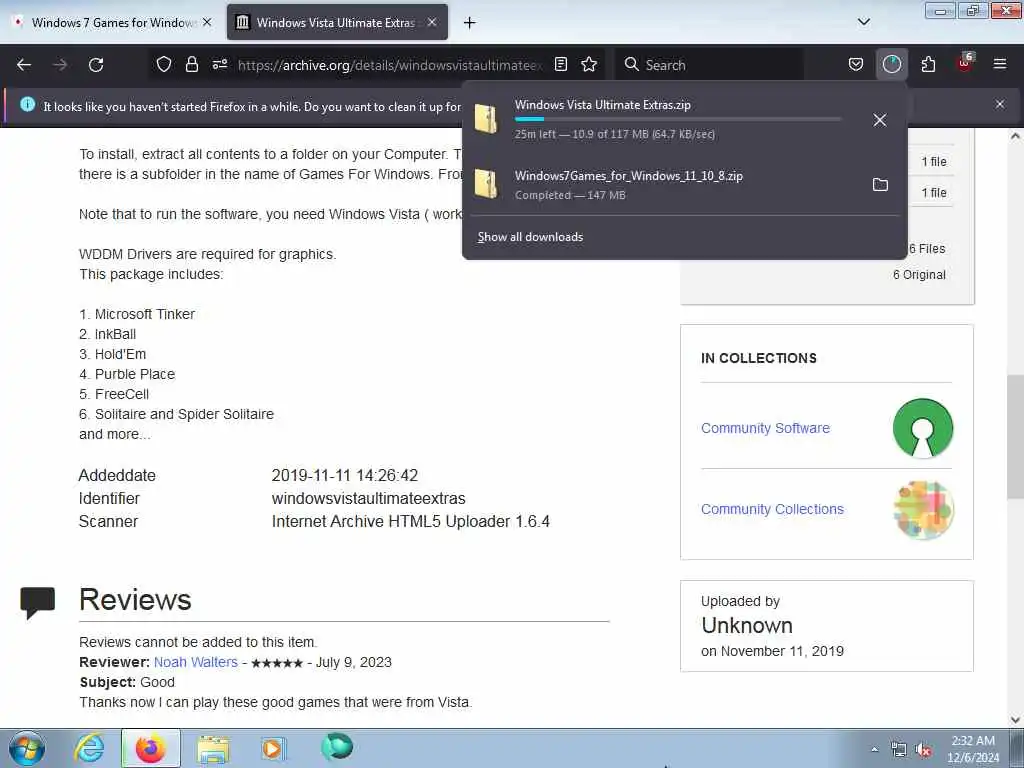Open the taskbar clock and date
The height and width of the screenshot is (768, 1024).
coord(973,749)
